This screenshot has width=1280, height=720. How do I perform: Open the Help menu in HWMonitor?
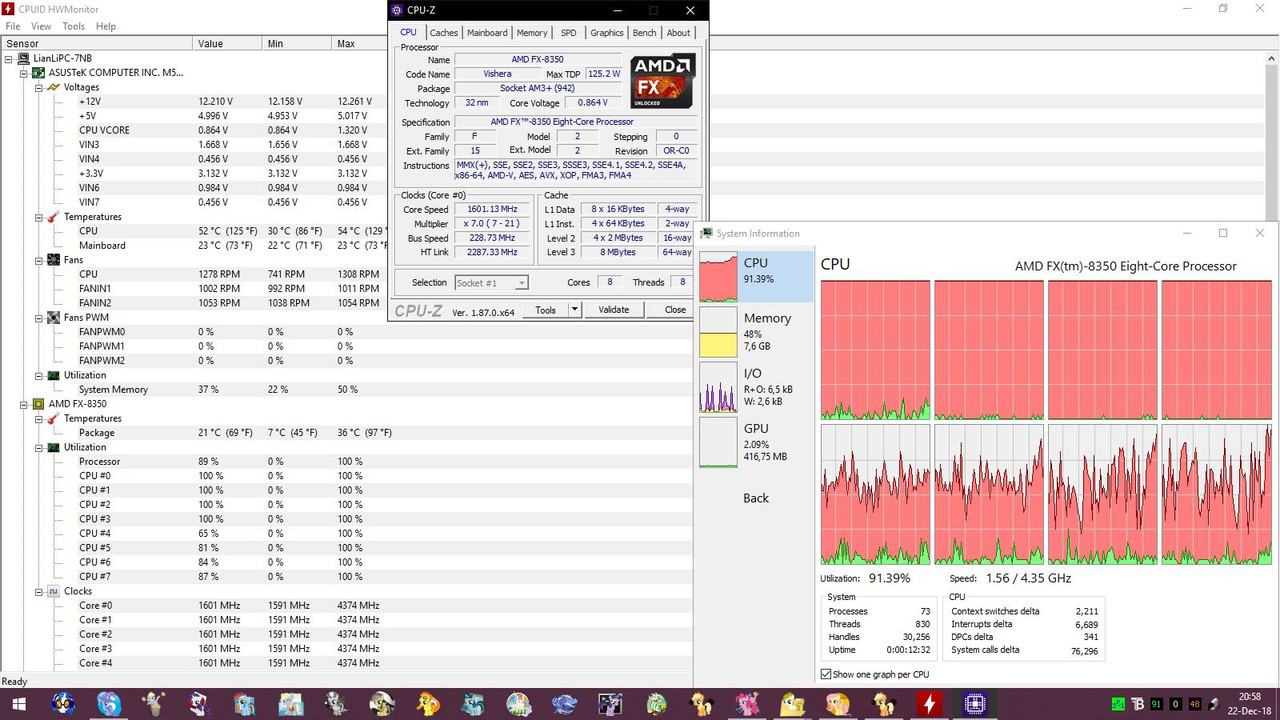(106, 26)
